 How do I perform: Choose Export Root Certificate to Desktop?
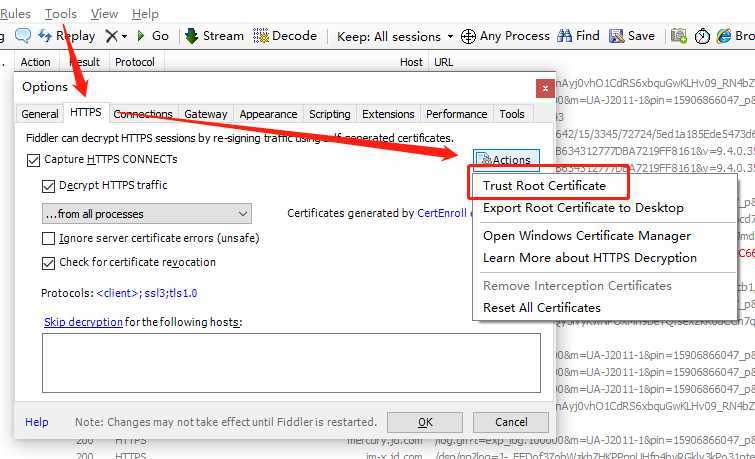[x=583, y=208]
